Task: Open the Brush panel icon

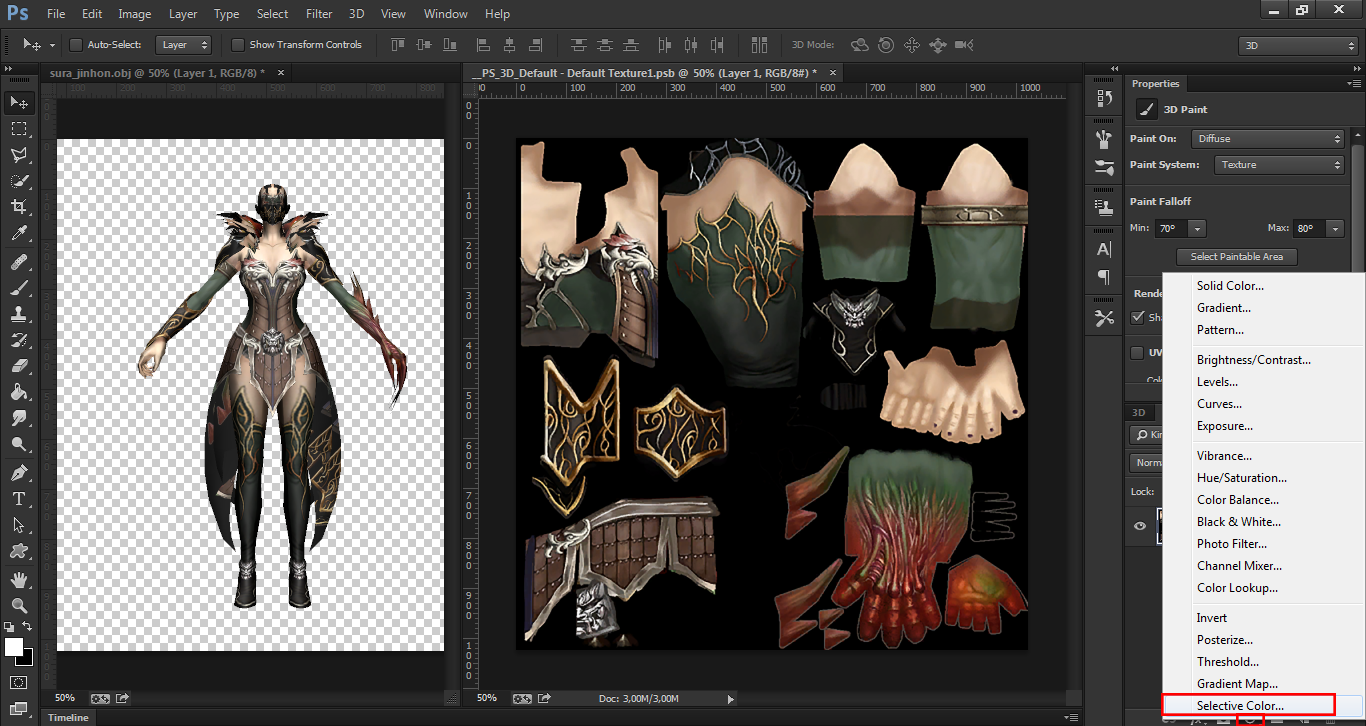Action: click(1104, 139)
